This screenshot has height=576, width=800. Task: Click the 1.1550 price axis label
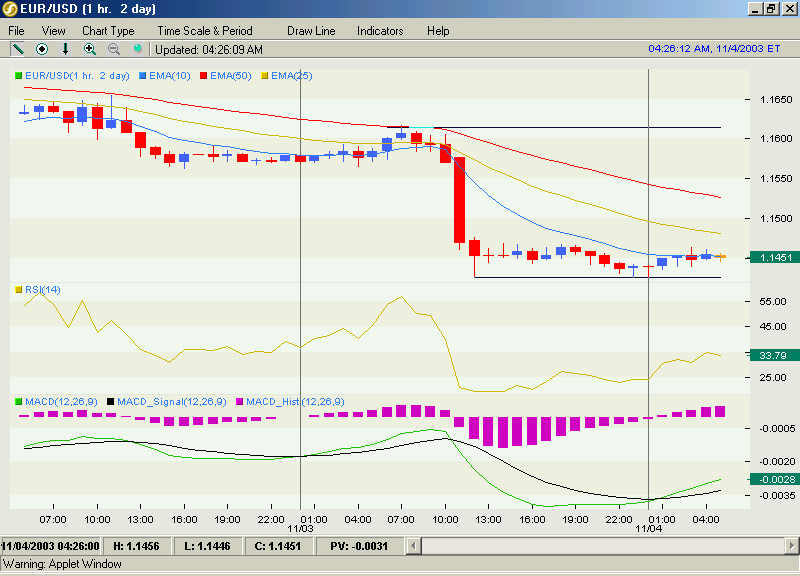[x=776, y=179]
